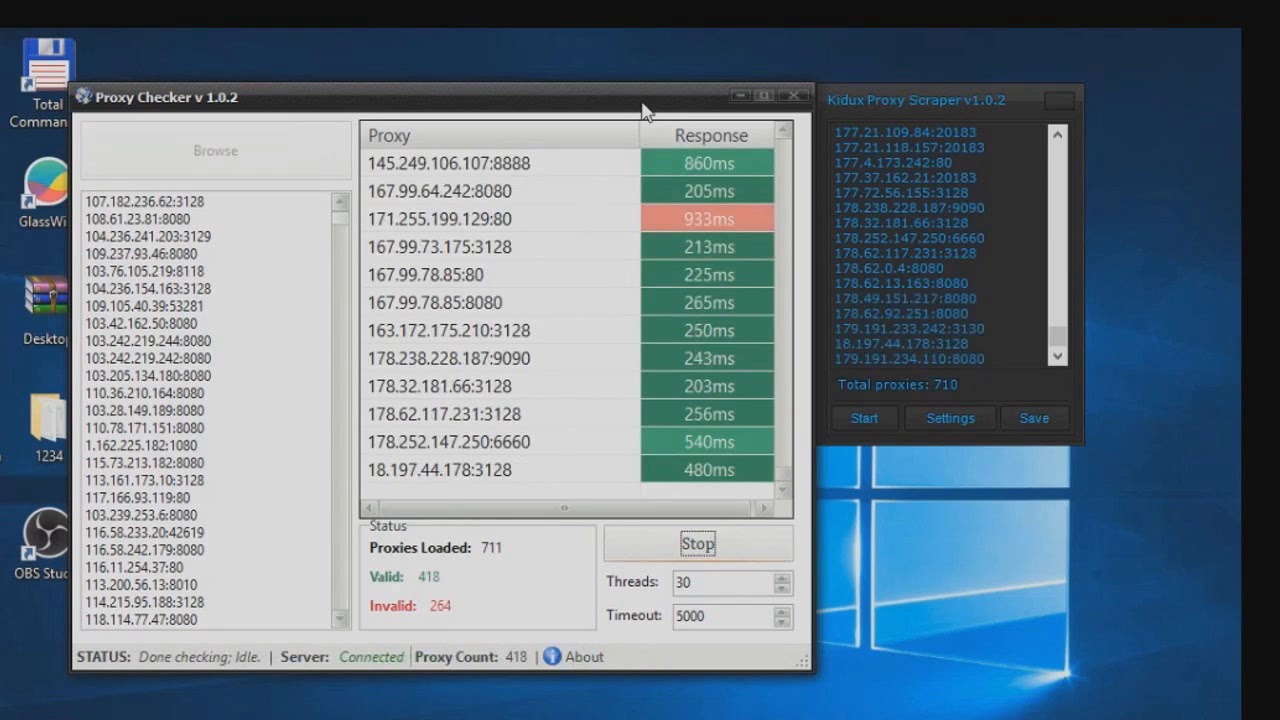Viewport: 1280px width, 720px height.
Task: Click scraper list scroll down arrow
Action: point(1058,356)
